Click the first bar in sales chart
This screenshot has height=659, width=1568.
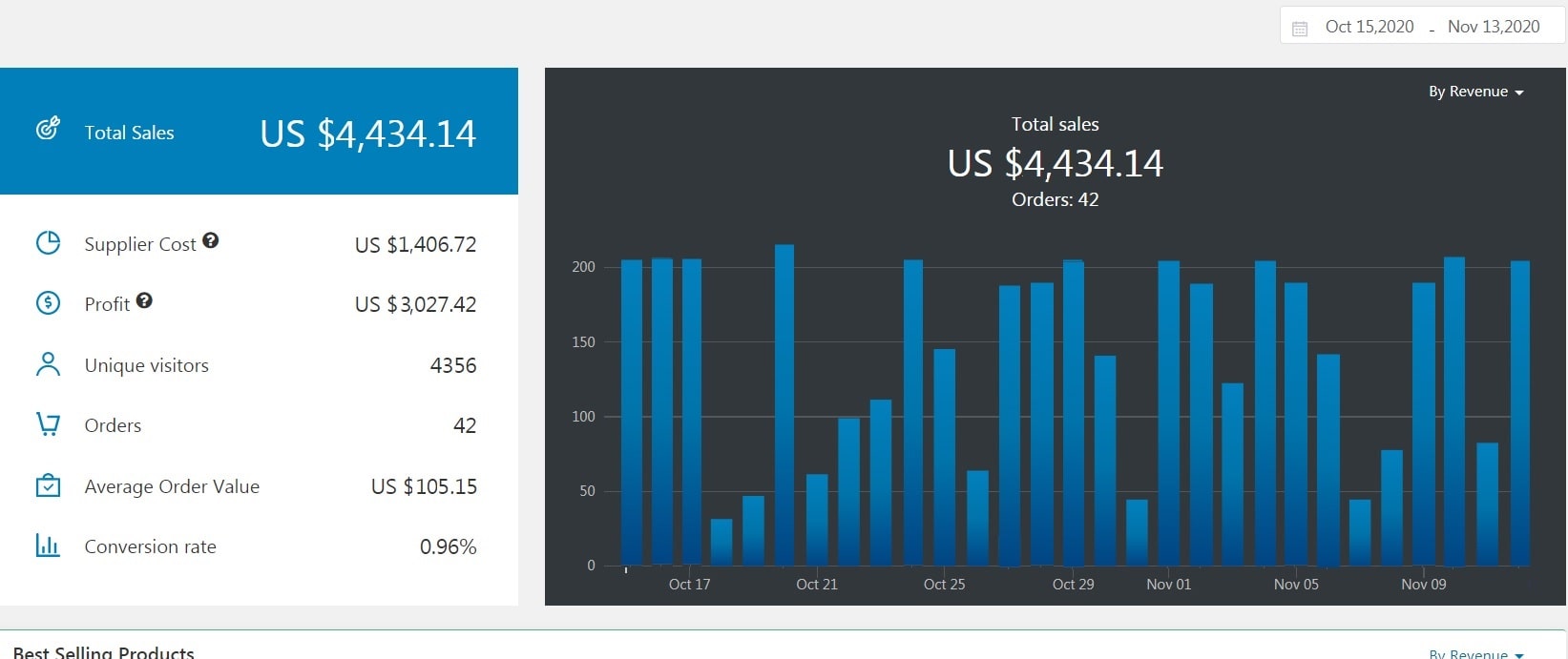click(632, 413)
